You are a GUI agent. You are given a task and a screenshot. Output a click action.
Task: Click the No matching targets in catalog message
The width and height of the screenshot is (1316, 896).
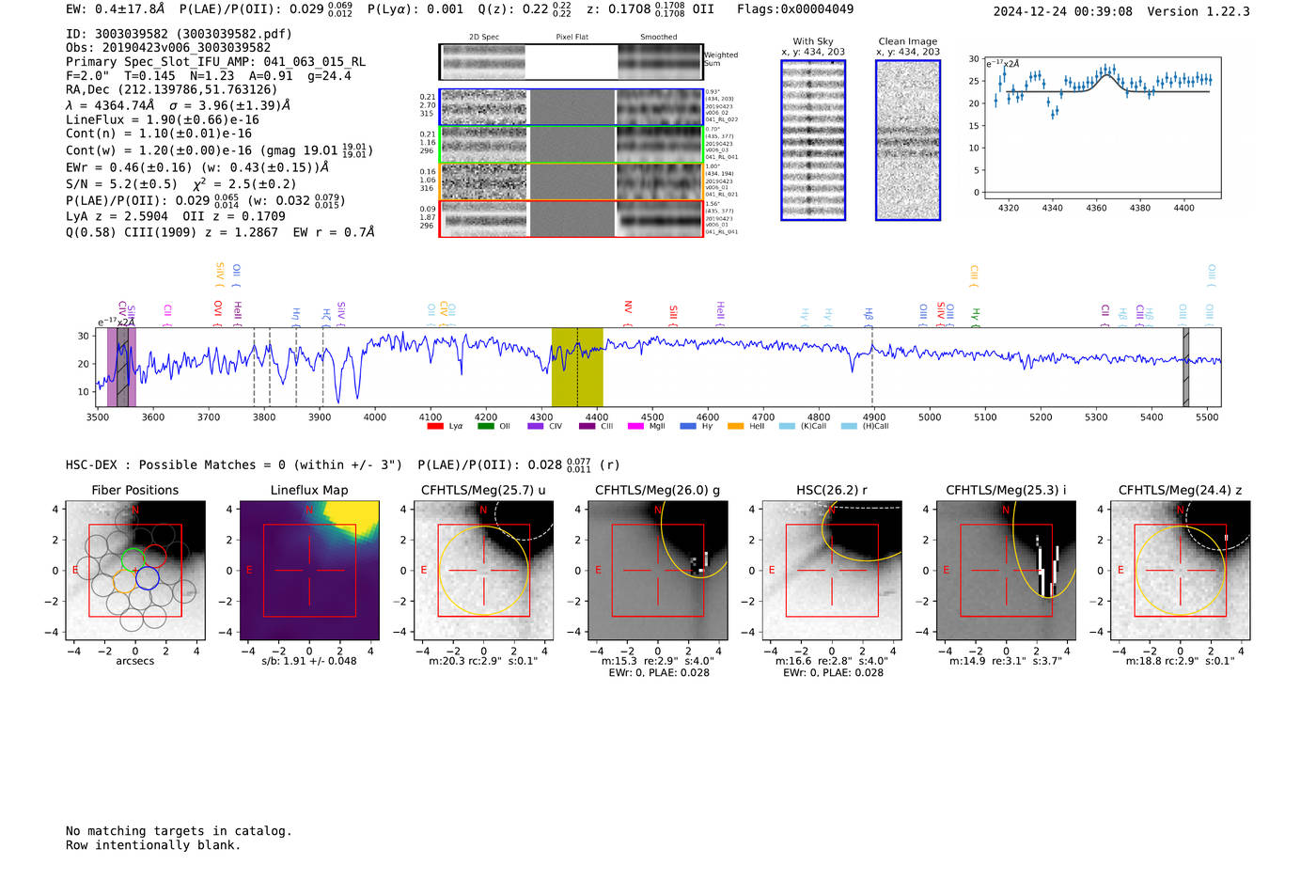click(x=179, y=831)
